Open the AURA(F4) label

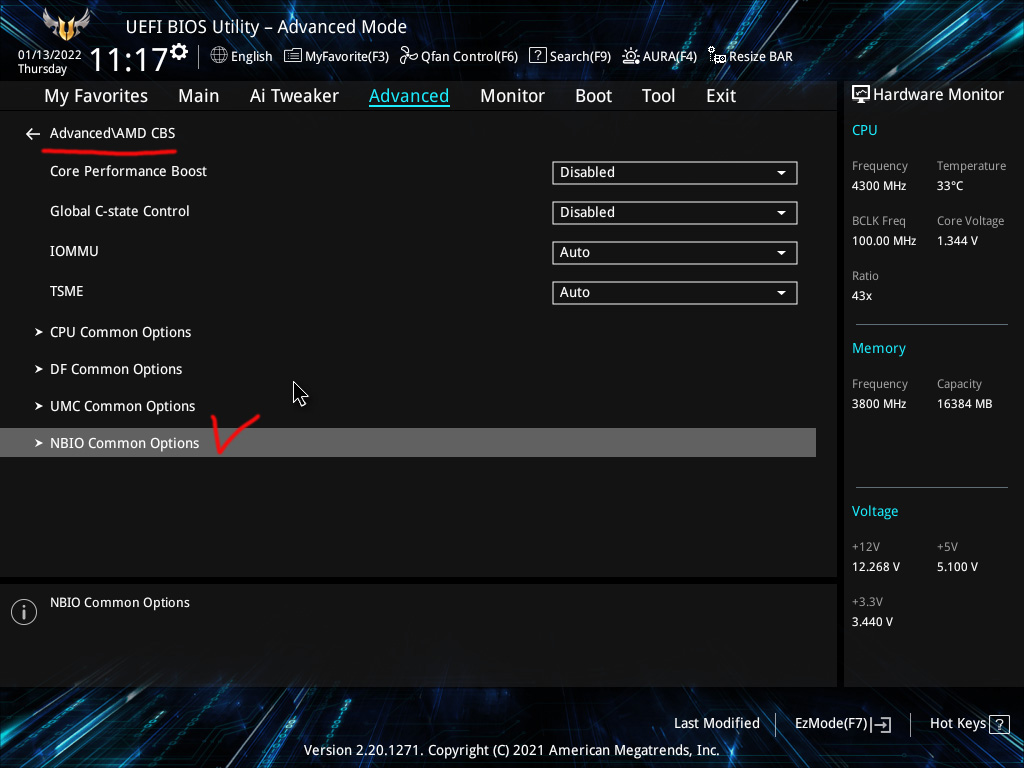[x=669, y=56]
